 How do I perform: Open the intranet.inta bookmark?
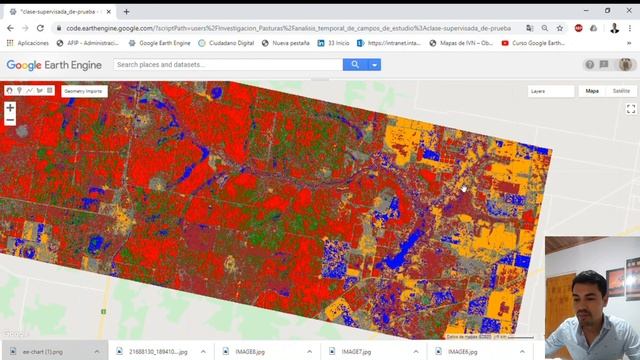(389, 43)
